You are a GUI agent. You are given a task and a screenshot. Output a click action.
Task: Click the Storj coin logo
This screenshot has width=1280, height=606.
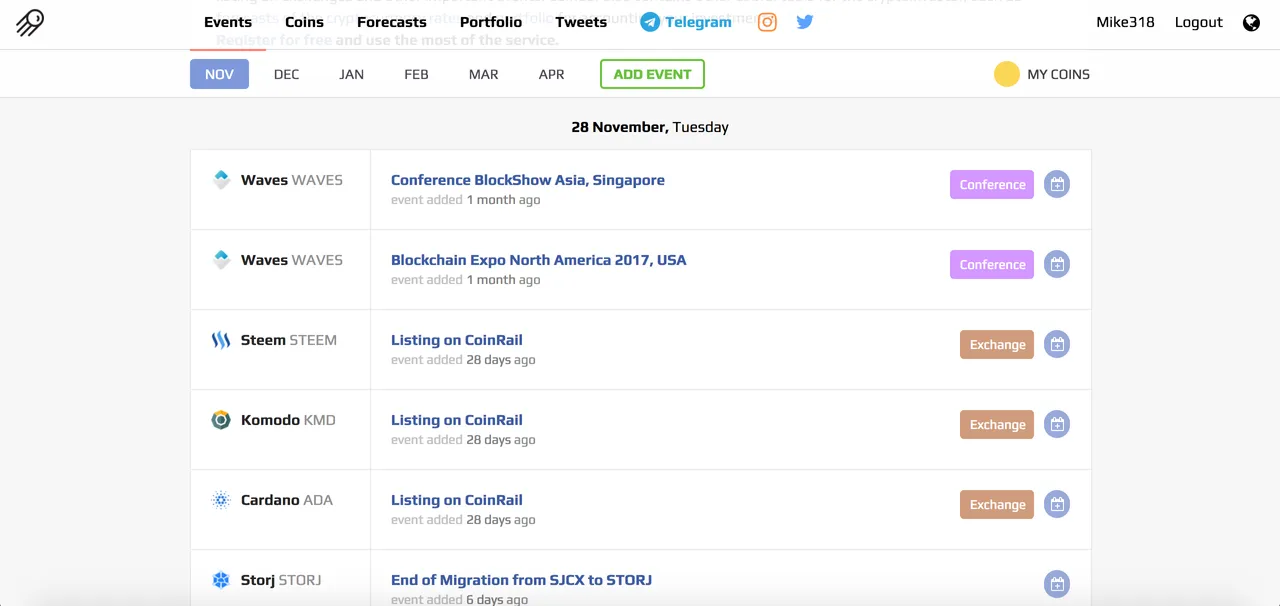coord(221,580)
